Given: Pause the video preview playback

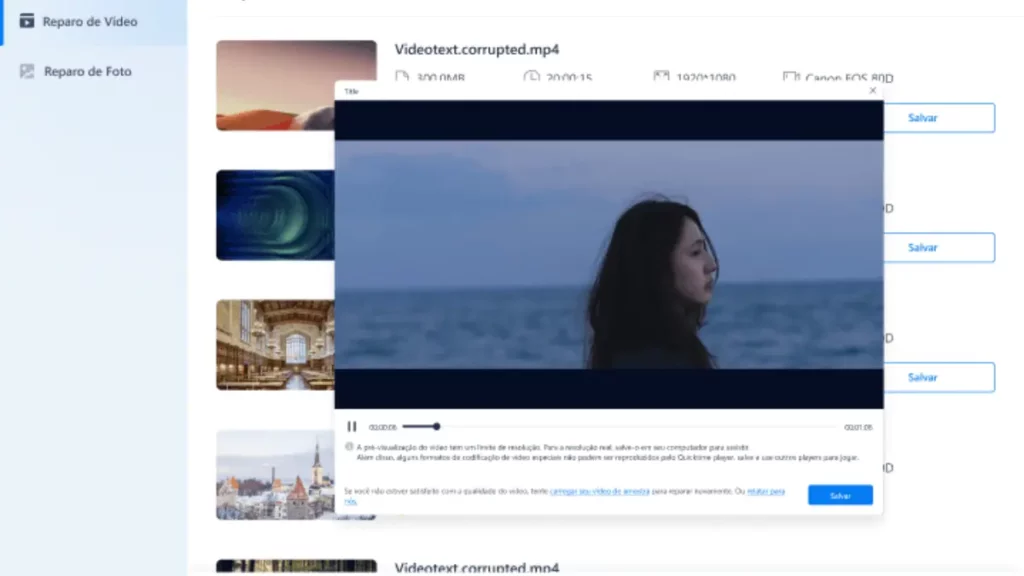Looking at the screenshot, I should coord(351,426).
